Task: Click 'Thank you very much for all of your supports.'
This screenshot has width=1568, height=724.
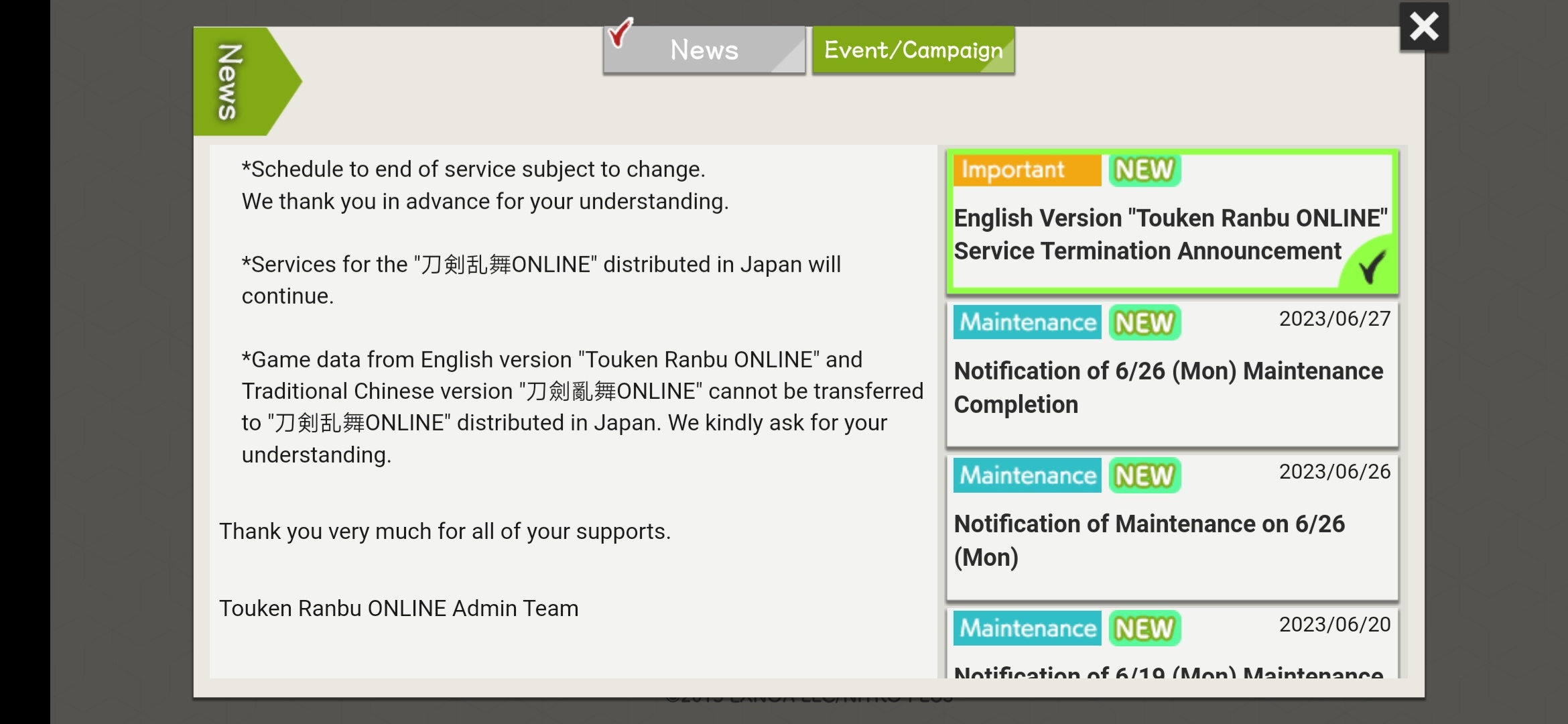Action: [445, 531]
